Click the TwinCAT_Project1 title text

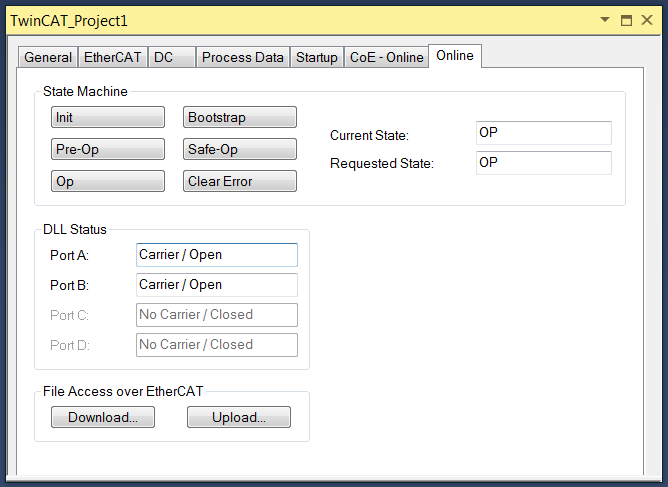[x=69, y=20]
